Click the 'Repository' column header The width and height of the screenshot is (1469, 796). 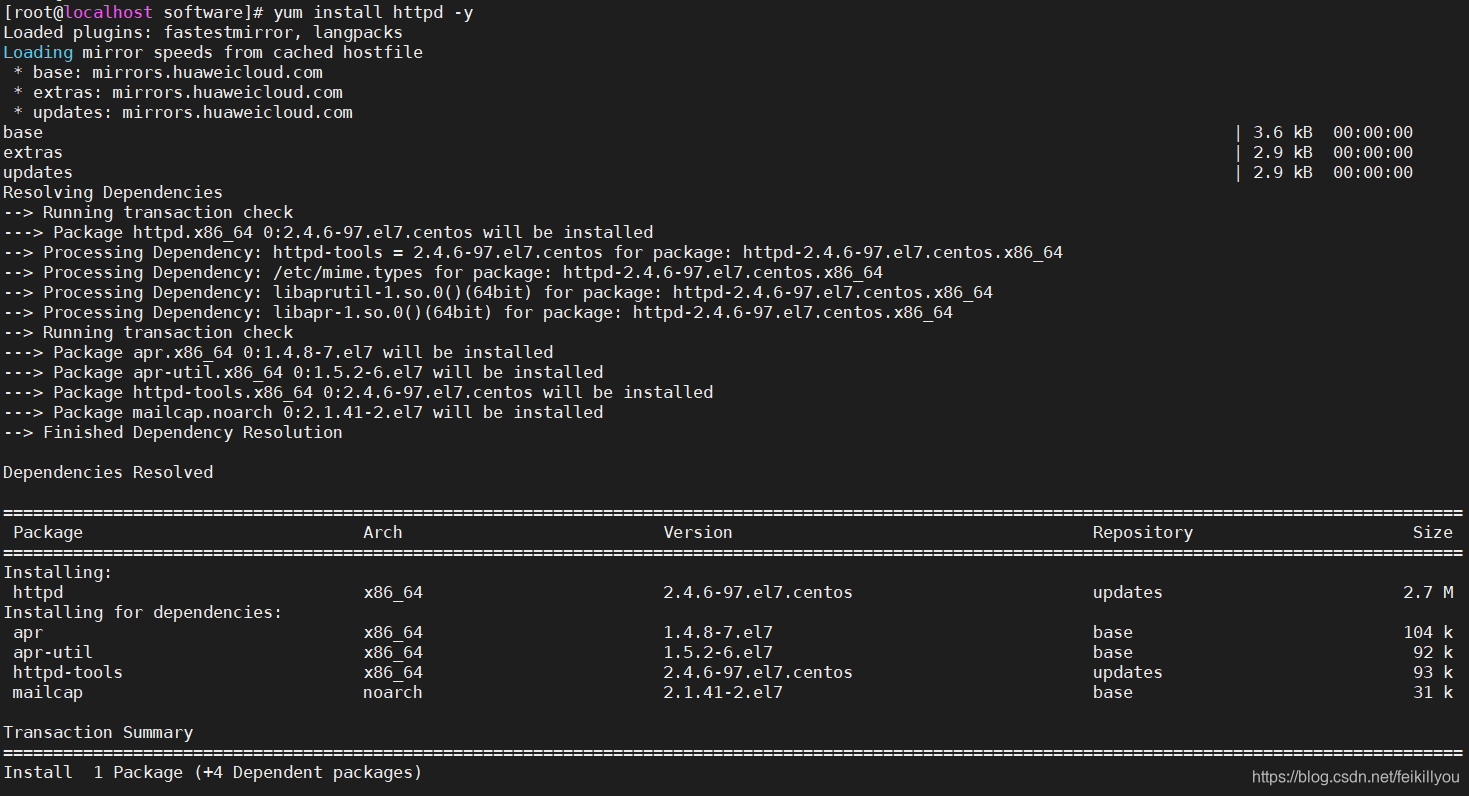pos(1143,532)
